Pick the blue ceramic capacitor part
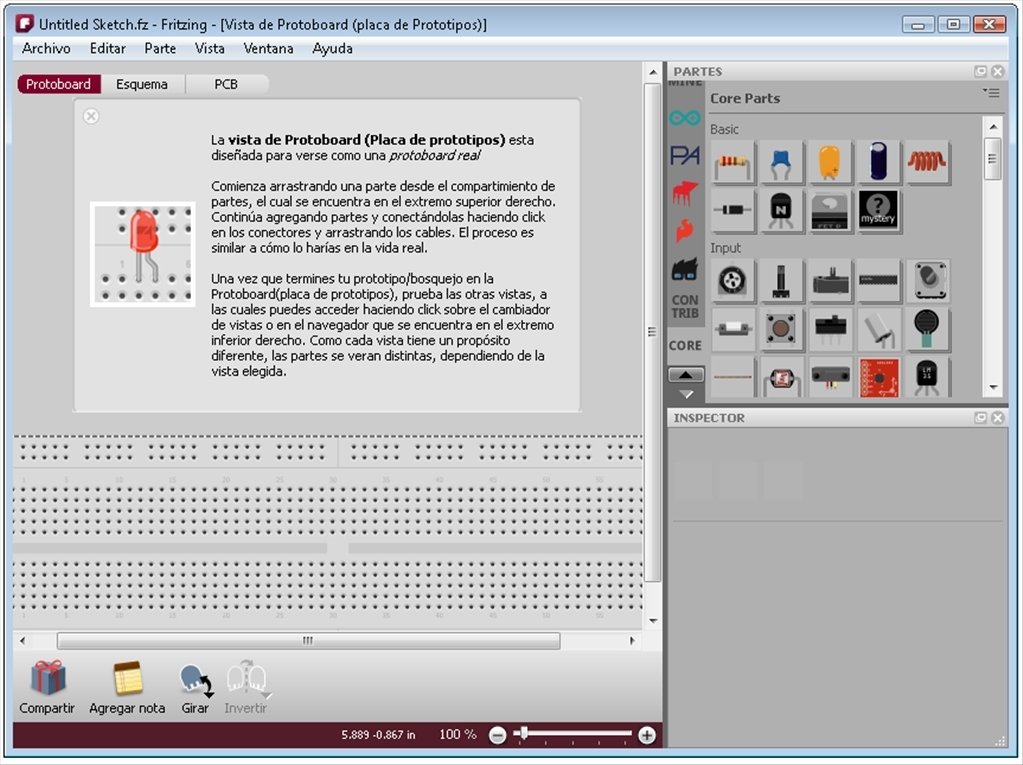1023x765 pixels. pos(780,162)
